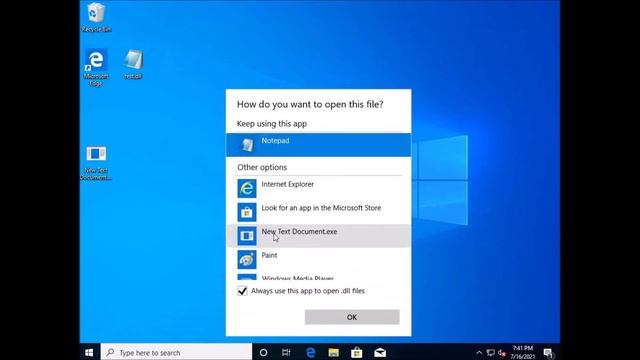Click the OK button
640x360 pixels.
tap(352, 317)
